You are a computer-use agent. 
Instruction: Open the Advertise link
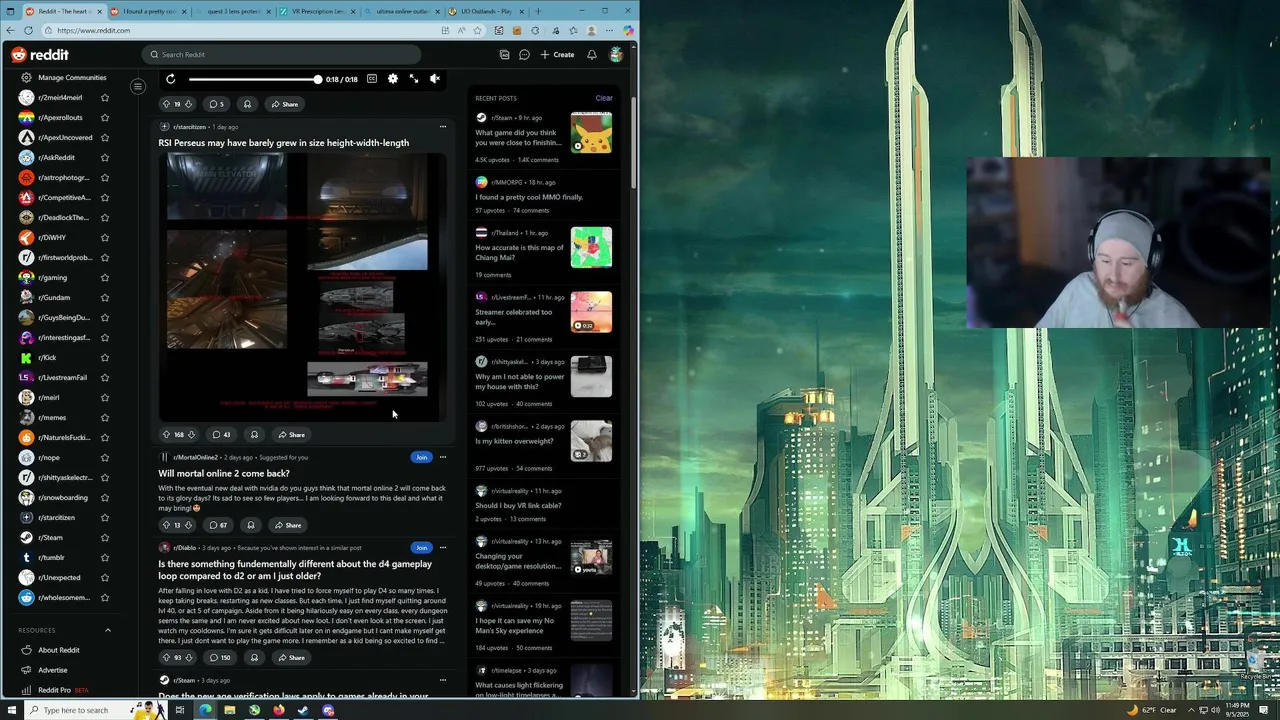tap(52, 670)
